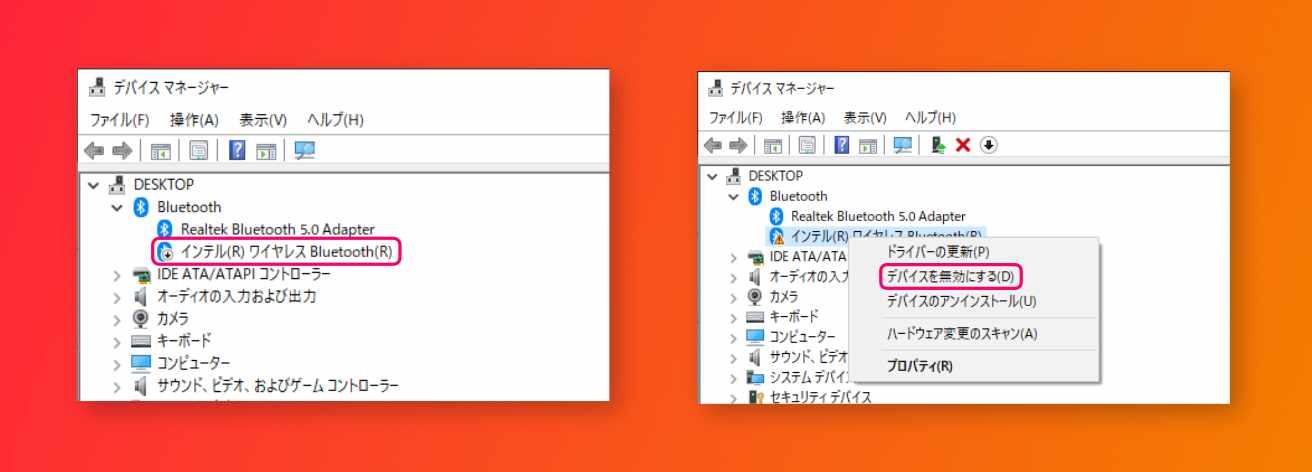Image resolution: width=1312 pixels, height=472 pixels.
Task: Expand IDE ATA/ATAPI コントローラー in left window
Action: pos(118,274)
